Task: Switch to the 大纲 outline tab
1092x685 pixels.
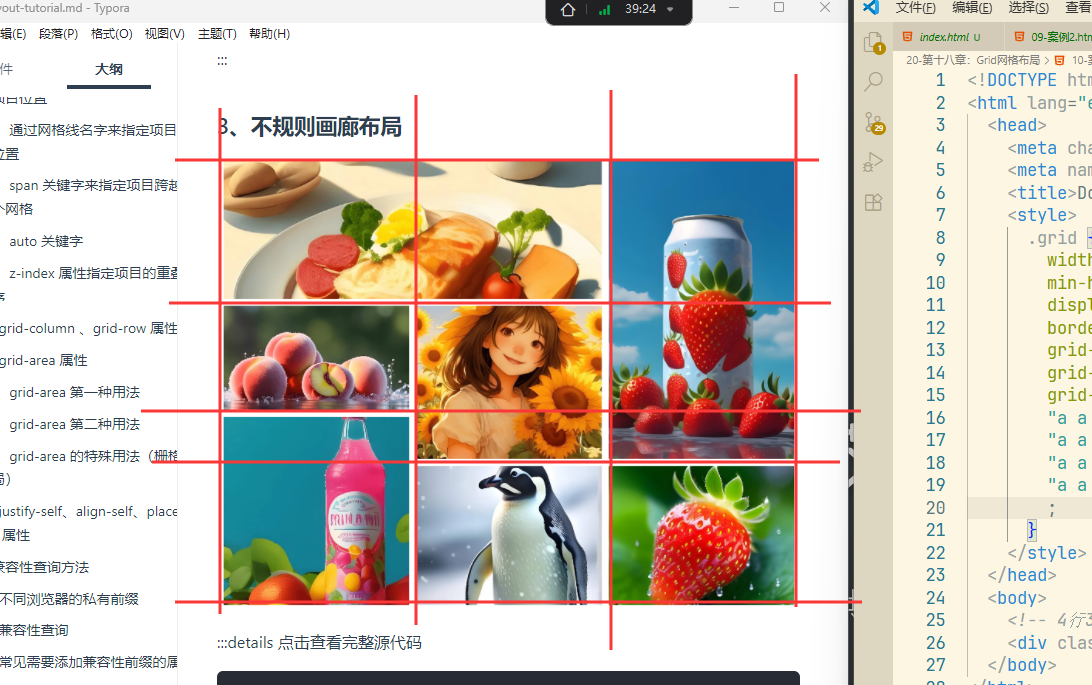Action: 109,69
